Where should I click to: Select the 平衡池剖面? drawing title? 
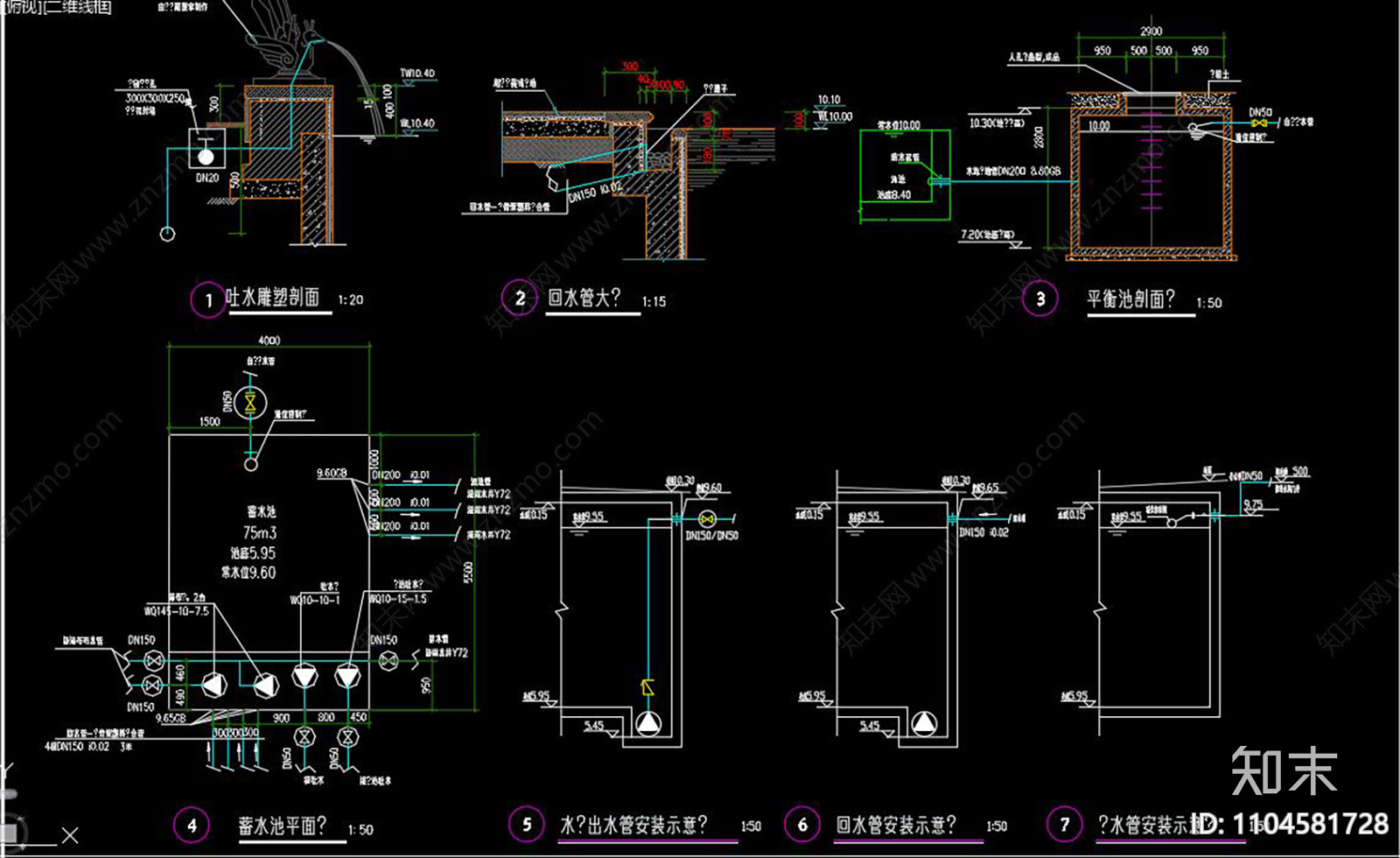pyautogui.click(x=1131, y=299)
